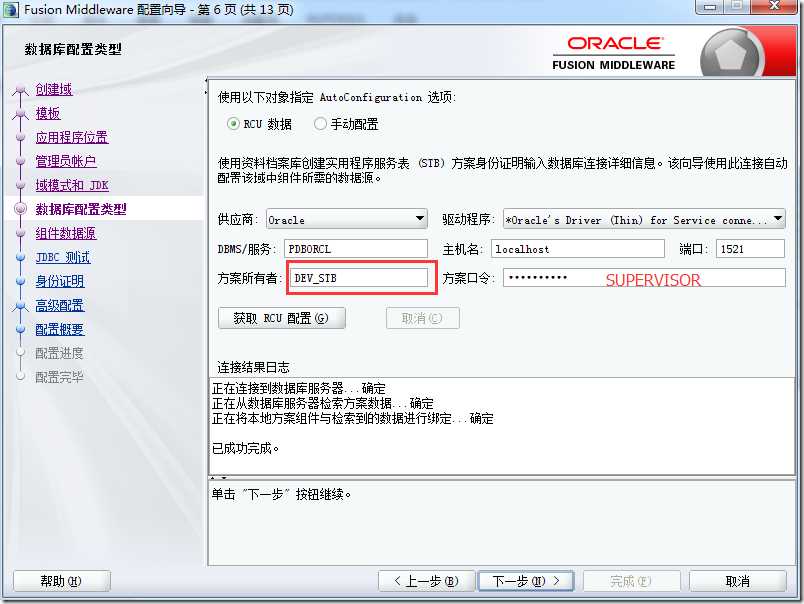Click the pentagon sphere emblem in the header
The height and width of the screenshot is (604, 804).
click(x=730, y=55)
